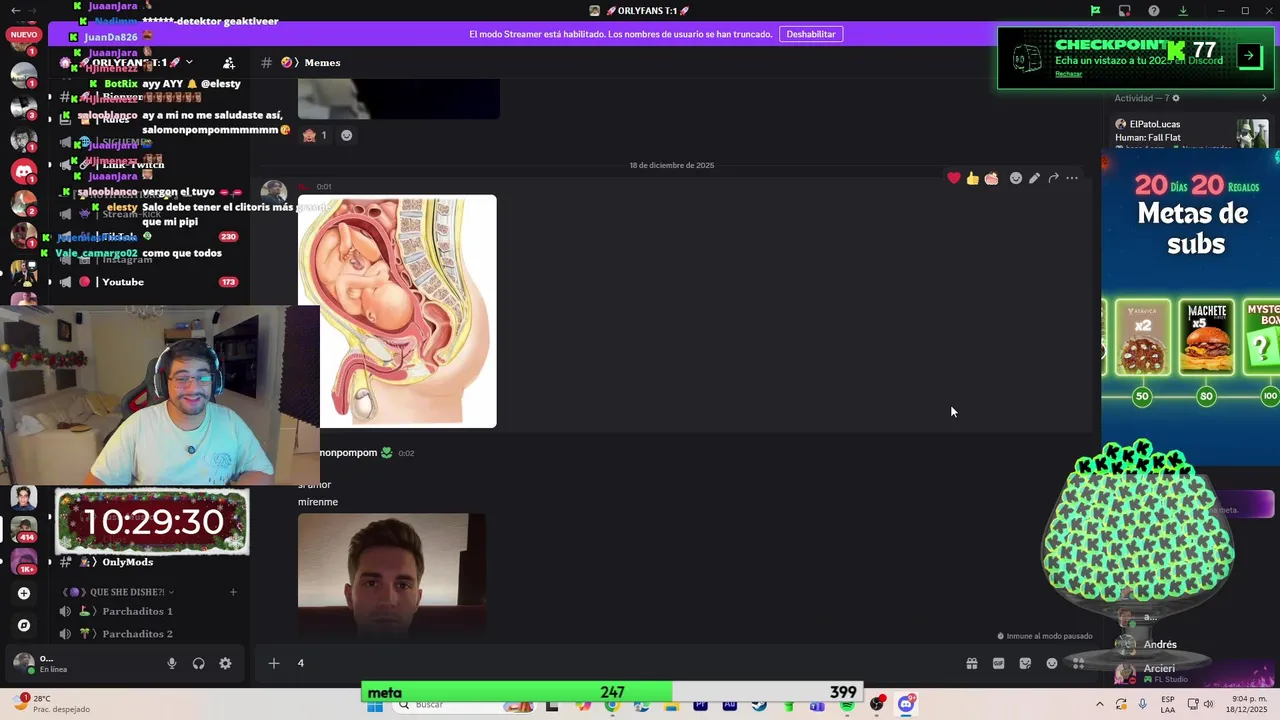React with red heart on hovered message

pyautogui.click(x=954, y=178)
